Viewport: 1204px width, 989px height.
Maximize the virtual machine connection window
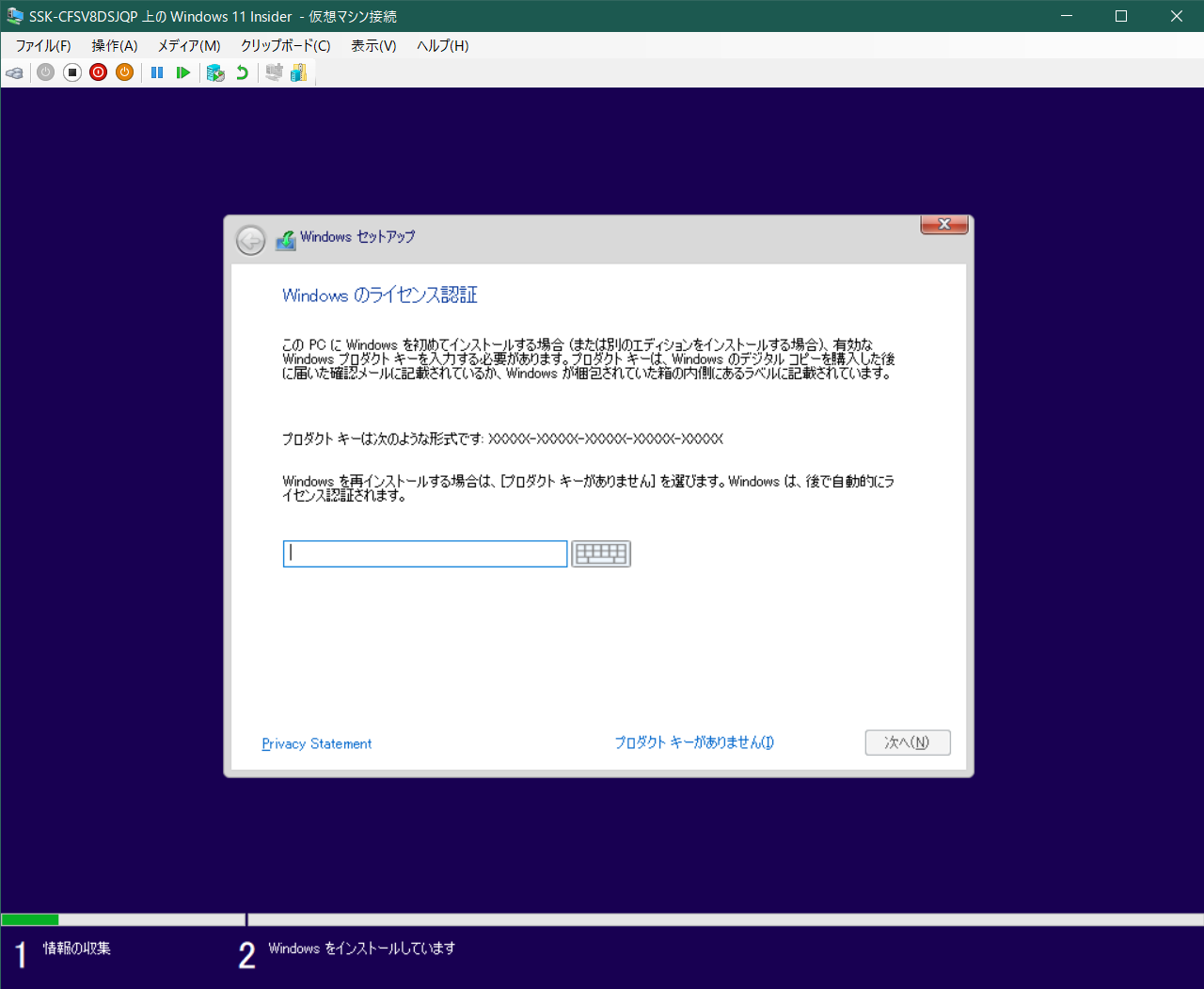1121,16
